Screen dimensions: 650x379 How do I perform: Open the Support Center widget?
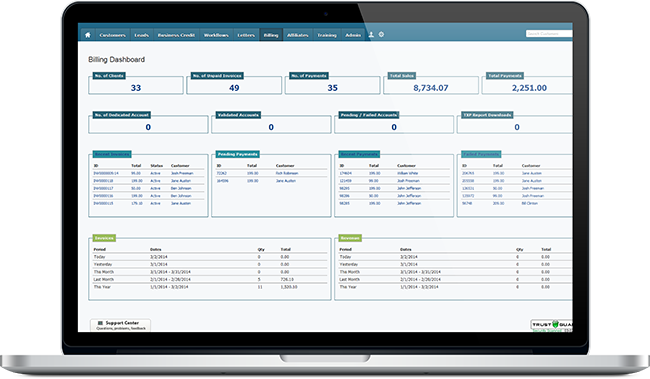[121, 325]
